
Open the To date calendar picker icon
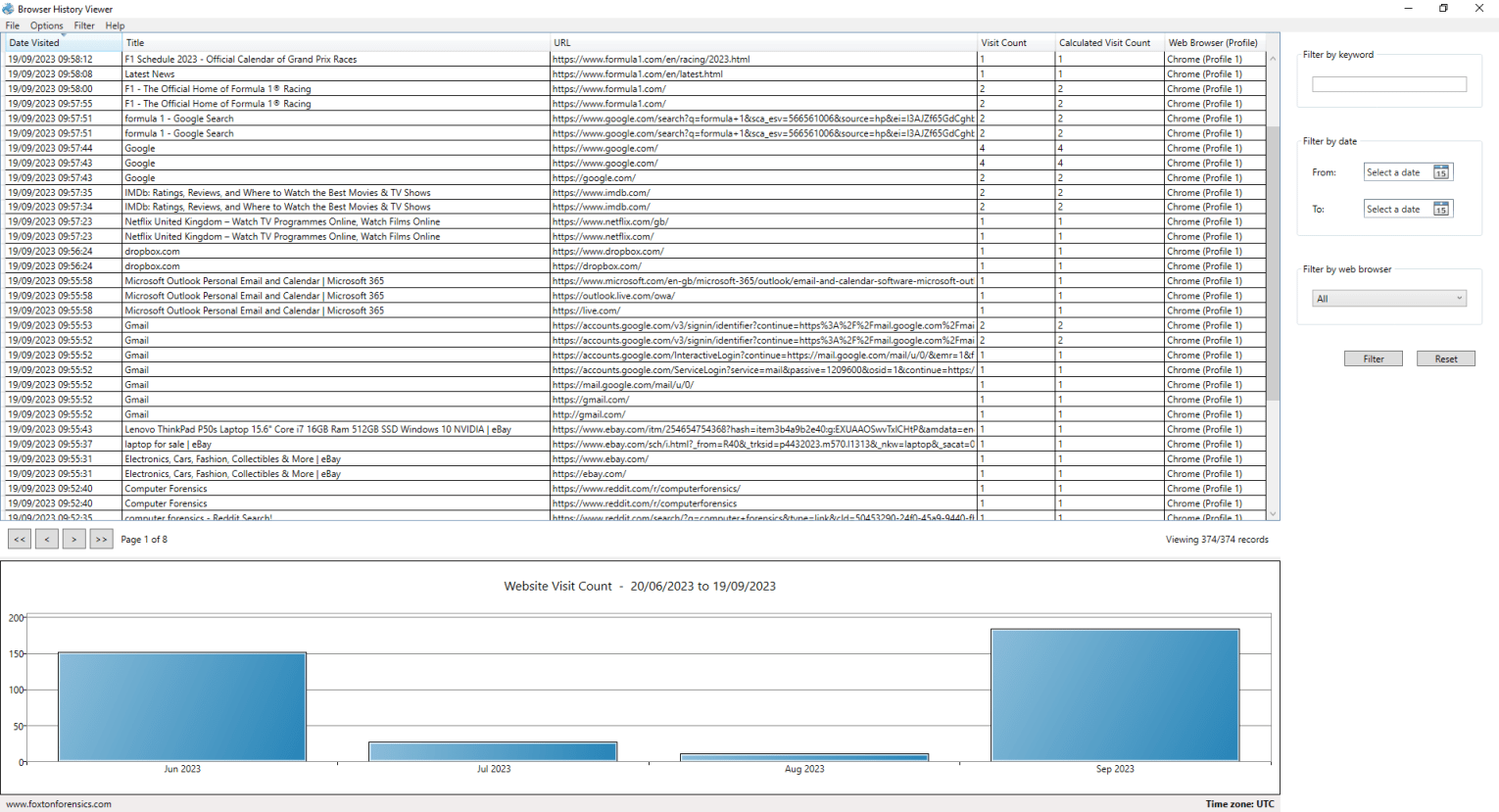click(x=1440, y=209)
